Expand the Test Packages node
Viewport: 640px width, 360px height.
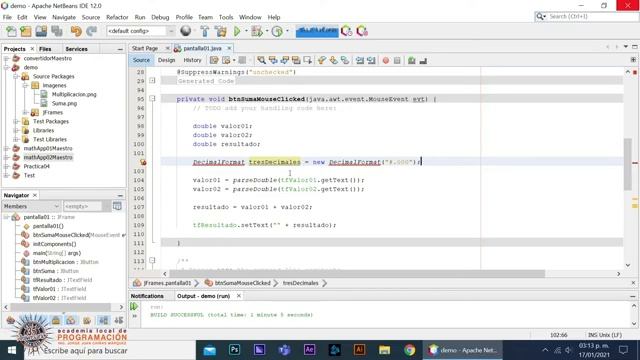16,121
